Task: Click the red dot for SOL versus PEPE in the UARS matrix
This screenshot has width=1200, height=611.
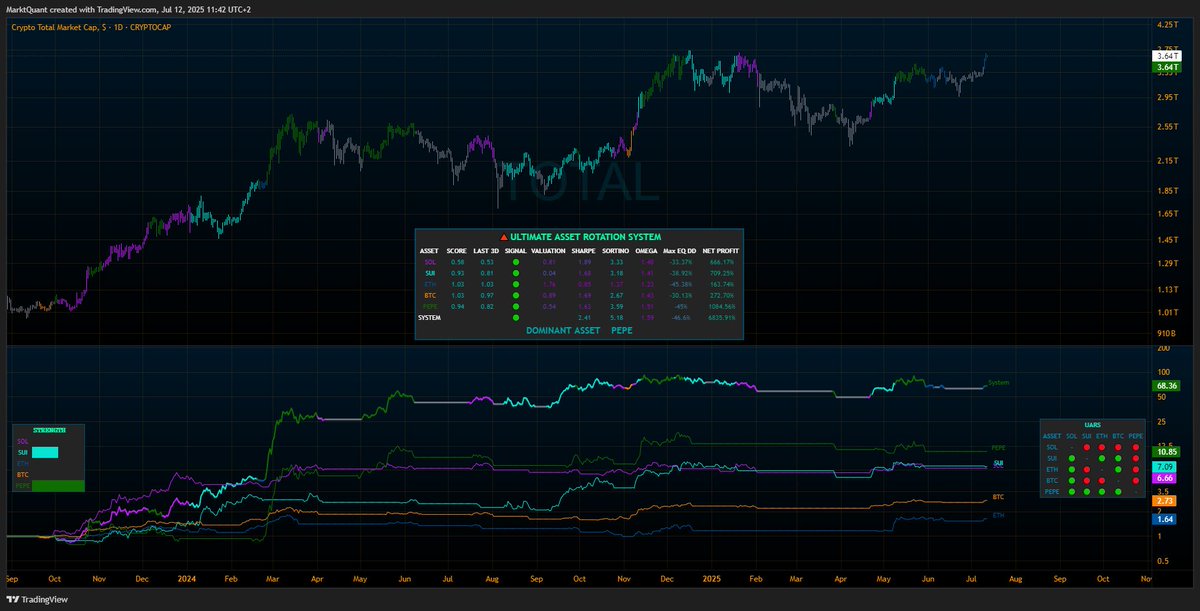Action: [x=1136, y=447]
